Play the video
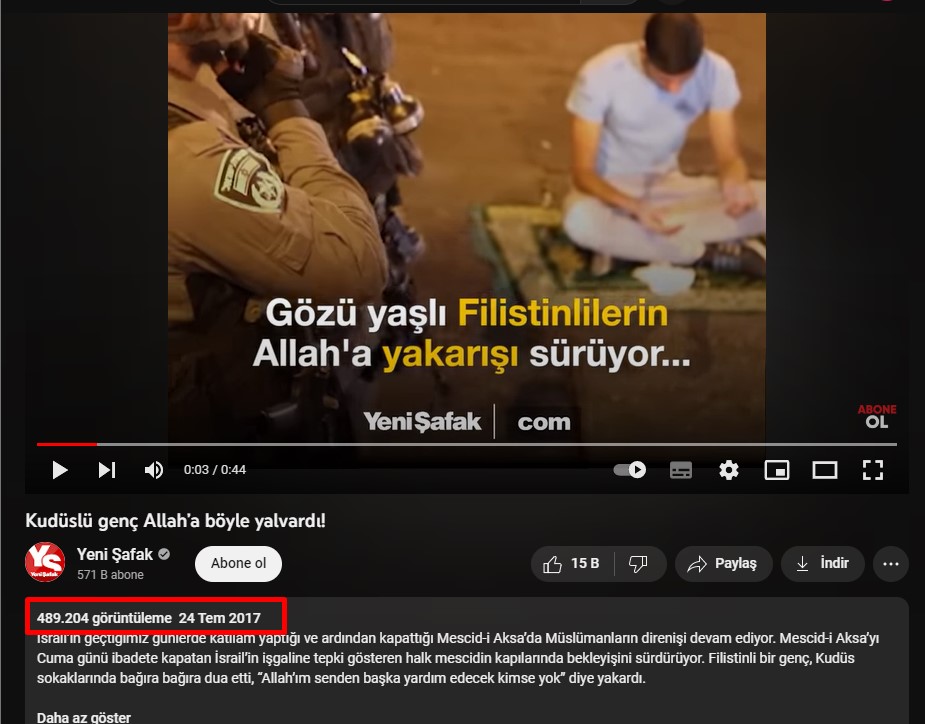 59,470
